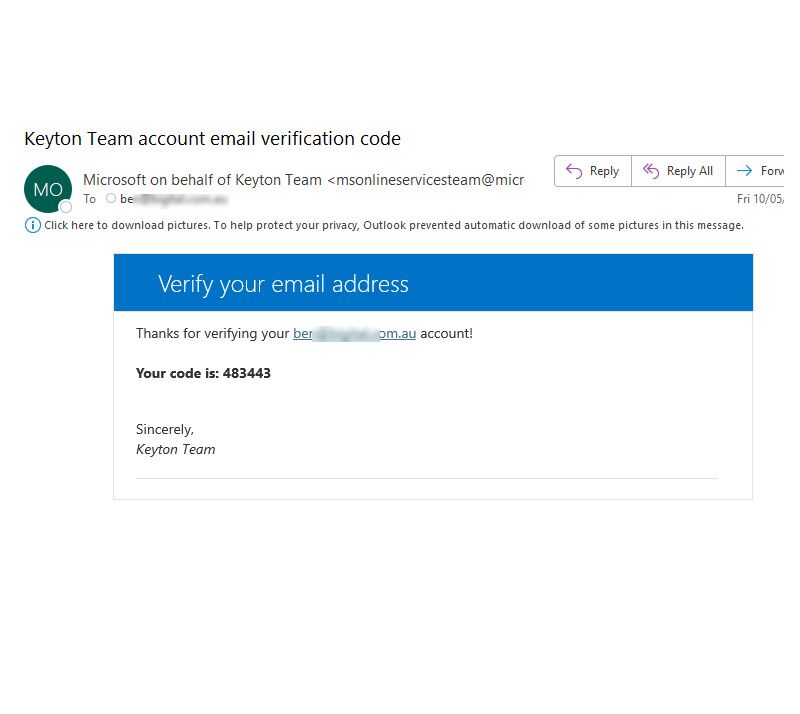Open the email address link in message body
This screenshot has height=714, width=800.
coord(354,333)
